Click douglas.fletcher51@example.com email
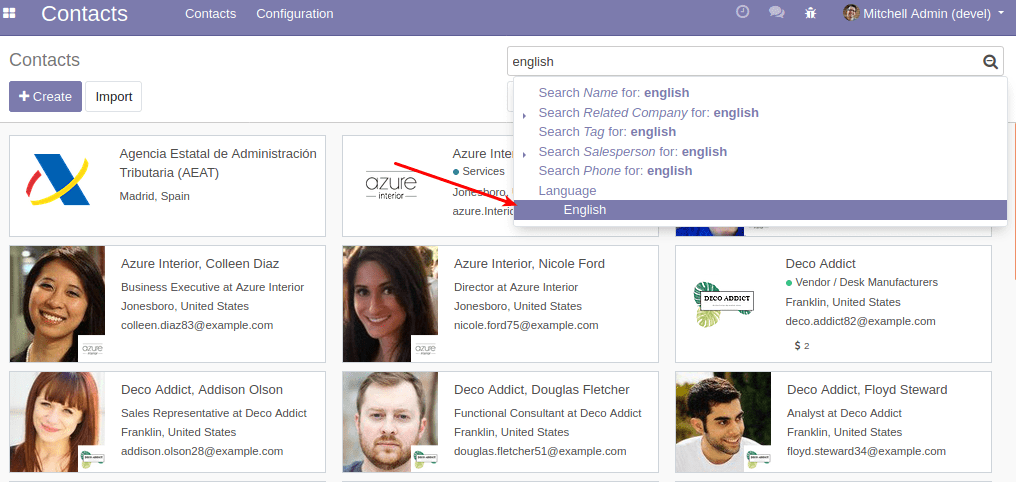This screenshot has height=482, width=1016. coord(540,451)
